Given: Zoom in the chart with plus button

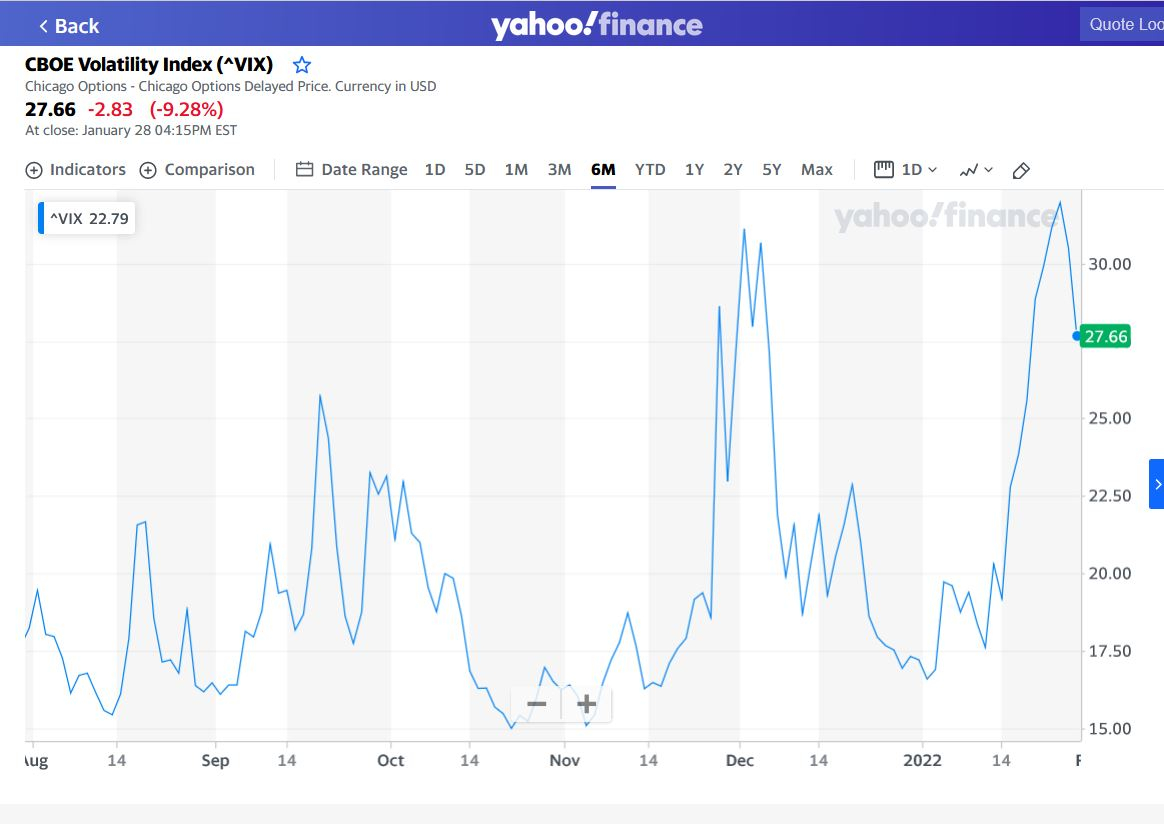Looking at the screenshot, I should (x=586, y=704).
